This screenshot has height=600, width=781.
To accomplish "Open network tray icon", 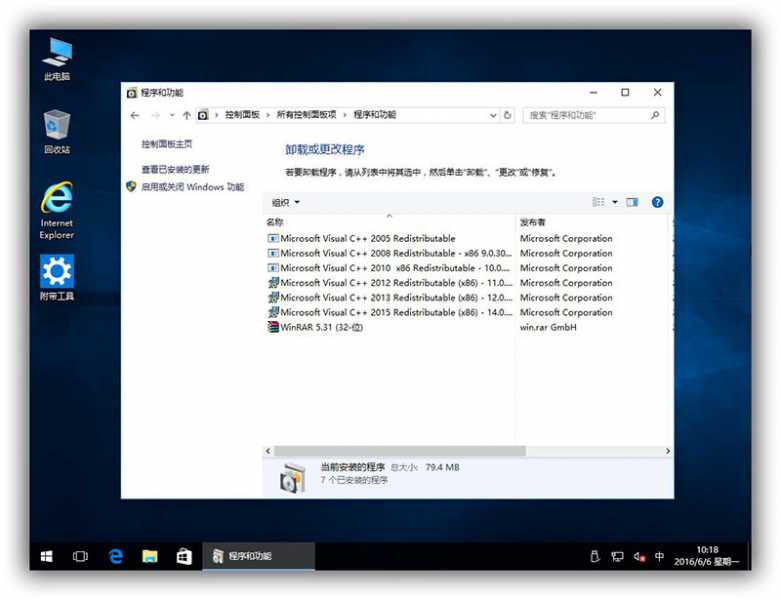I will [x=617, y=556].
